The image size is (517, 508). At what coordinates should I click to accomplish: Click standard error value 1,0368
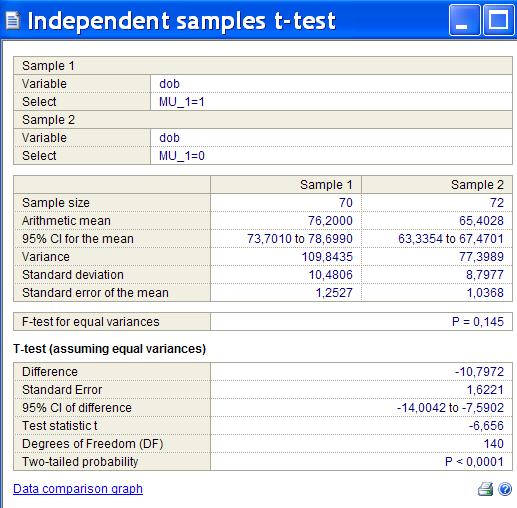485,293
